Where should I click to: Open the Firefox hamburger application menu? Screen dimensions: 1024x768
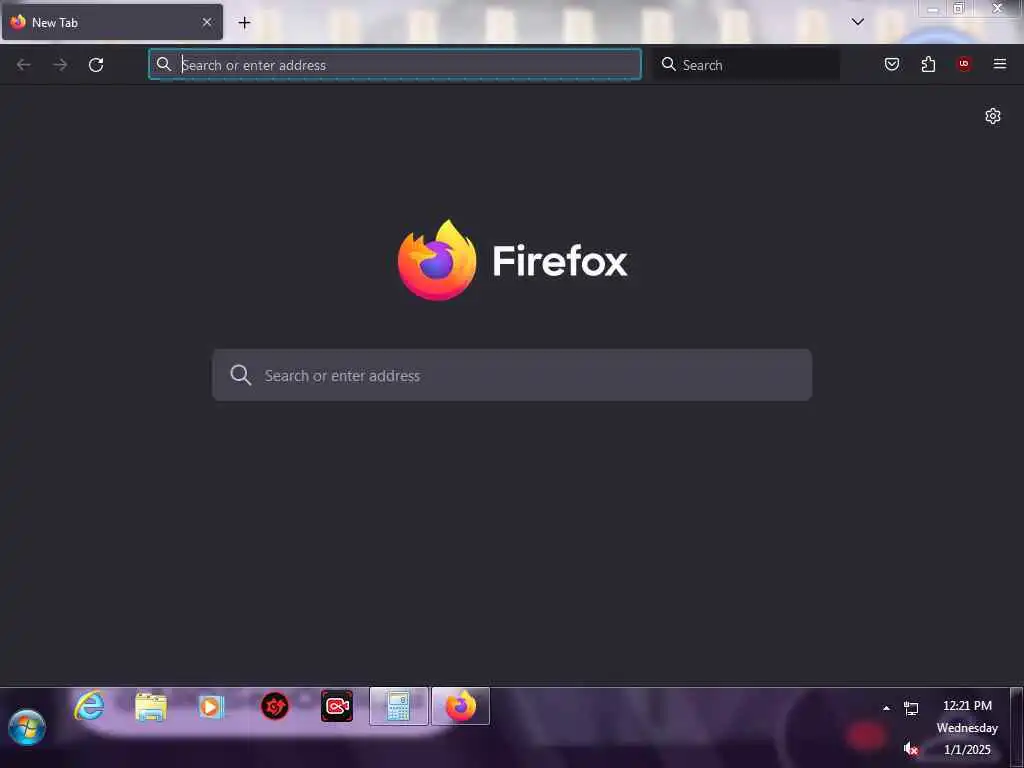[x=1000, y=64]
